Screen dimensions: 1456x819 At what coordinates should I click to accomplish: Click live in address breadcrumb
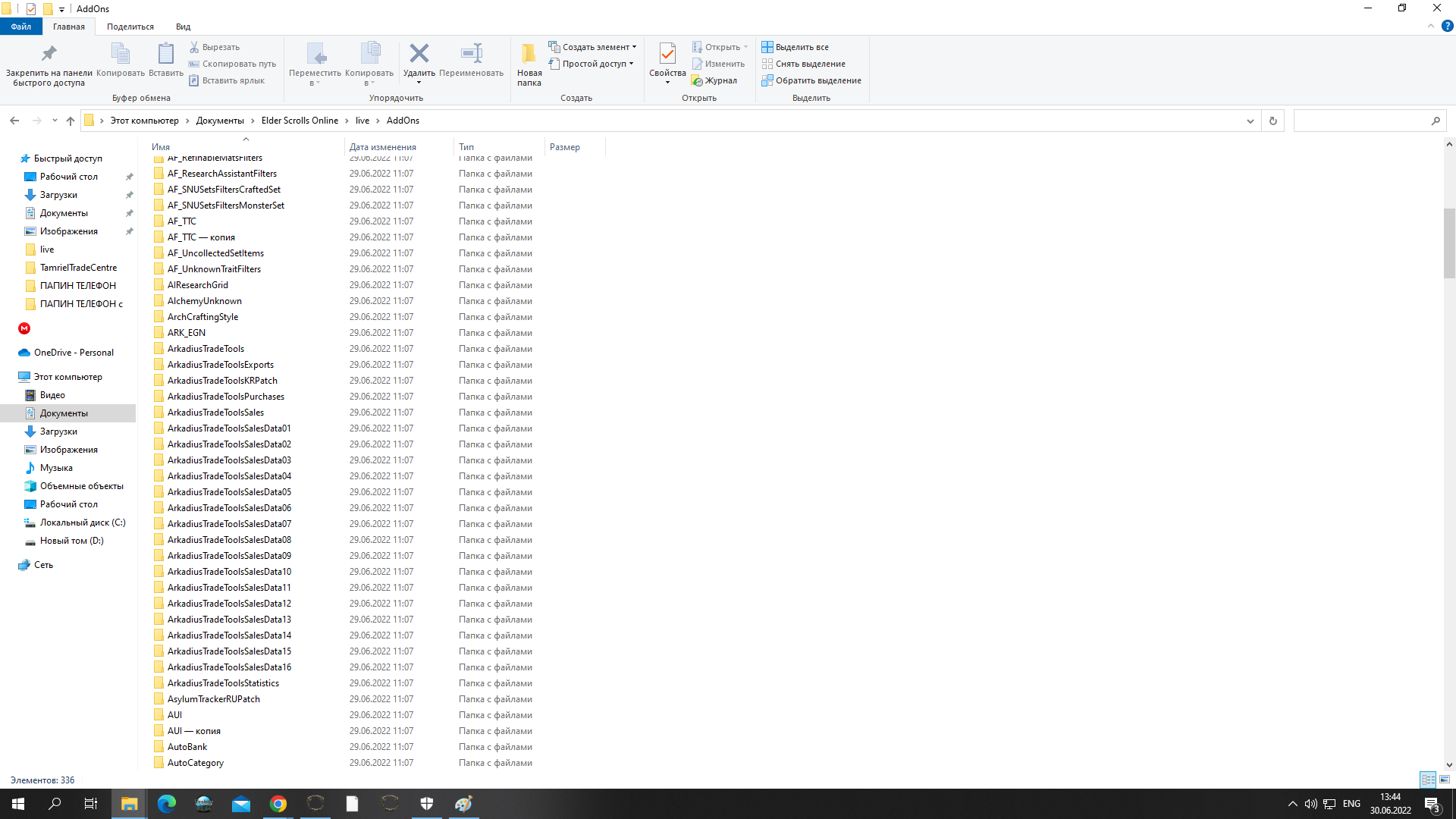[362, 121]
